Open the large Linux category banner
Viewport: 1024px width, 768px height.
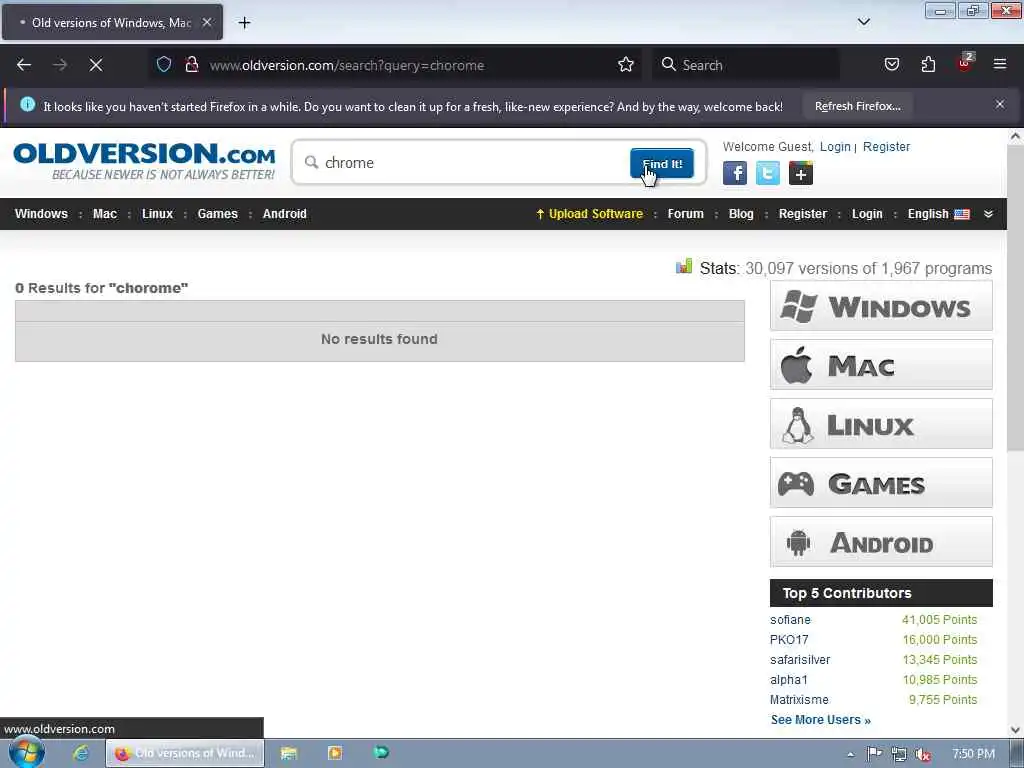pyautogui.click(x=881, y=424)
